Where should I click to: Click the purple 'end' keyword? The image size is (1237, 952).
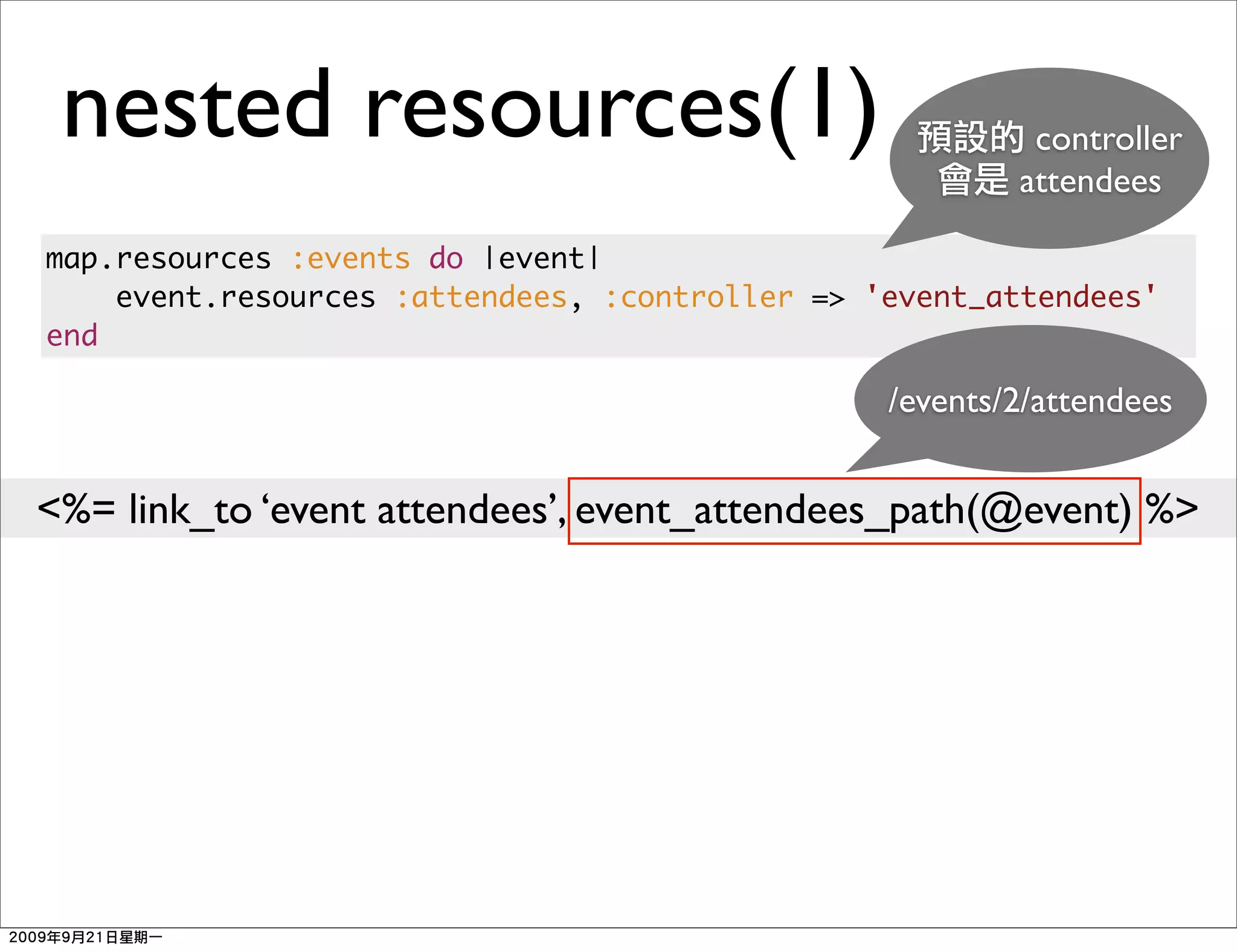click(72, 336)
